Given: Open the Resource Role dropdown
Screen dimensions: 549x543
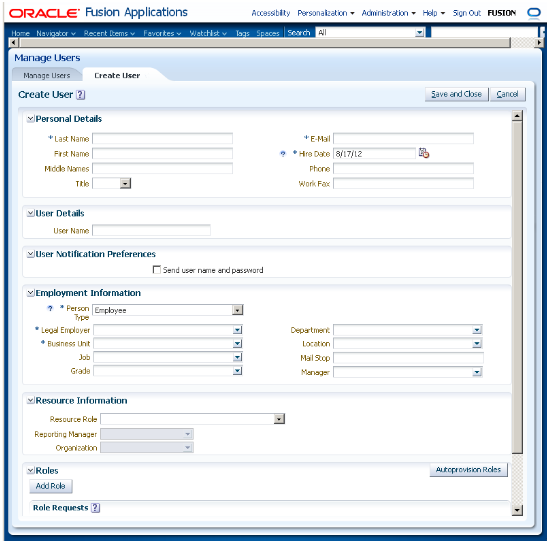Looking at the screenshot, I should click(279, 419).
